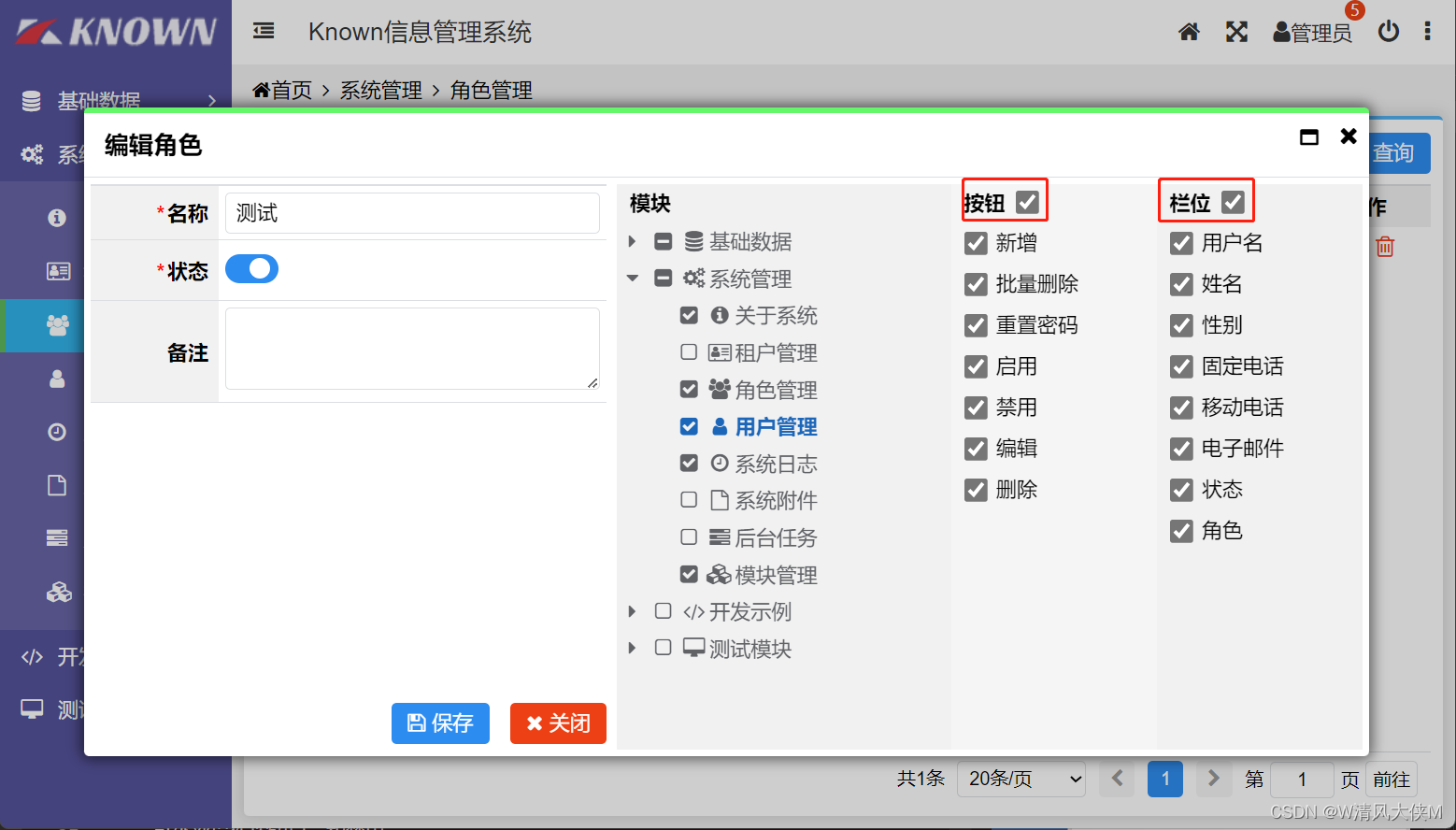The width and height of the screenshot is (1456, 830).
Task: Click the home icon in top bar
Action: click(x=1189, y=33)
